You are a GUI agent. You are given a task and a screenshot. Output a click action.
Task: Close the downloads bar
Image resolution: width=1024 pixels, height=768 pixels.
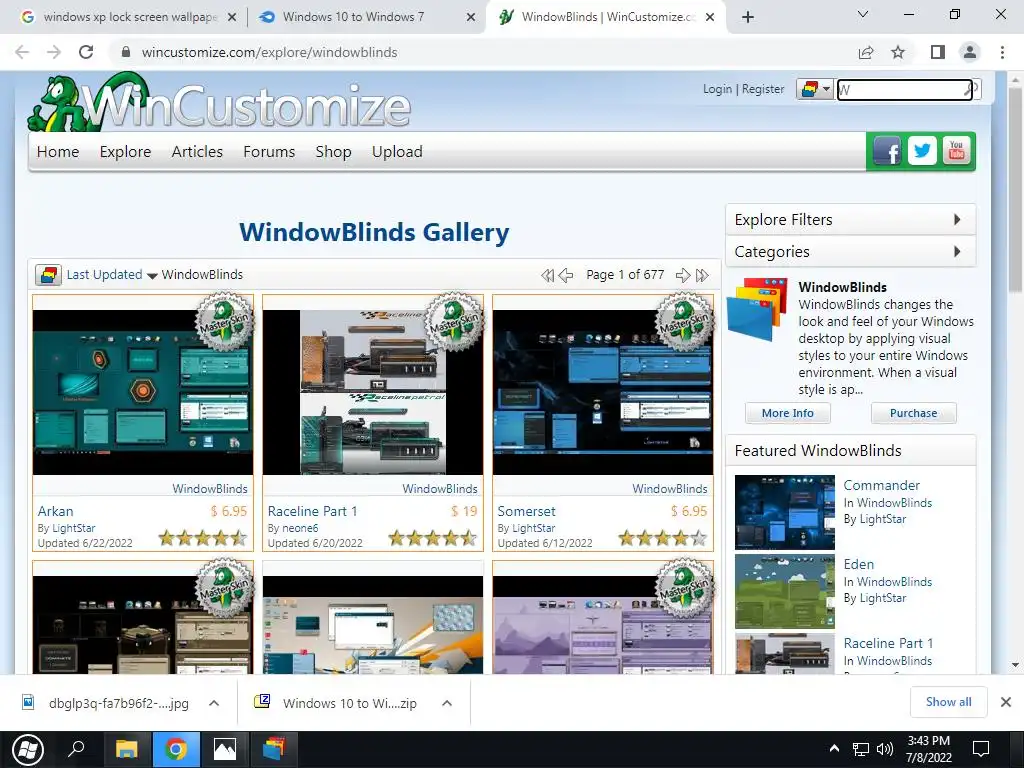(1006, 702)
